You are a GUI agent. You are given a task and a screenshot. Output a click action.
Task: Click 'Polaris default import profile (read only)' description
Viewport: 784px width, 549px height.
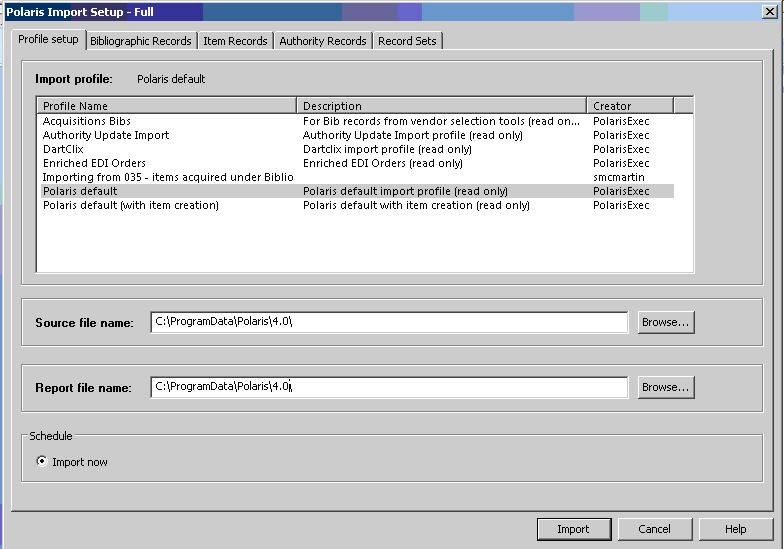click(x=405, y=191)
